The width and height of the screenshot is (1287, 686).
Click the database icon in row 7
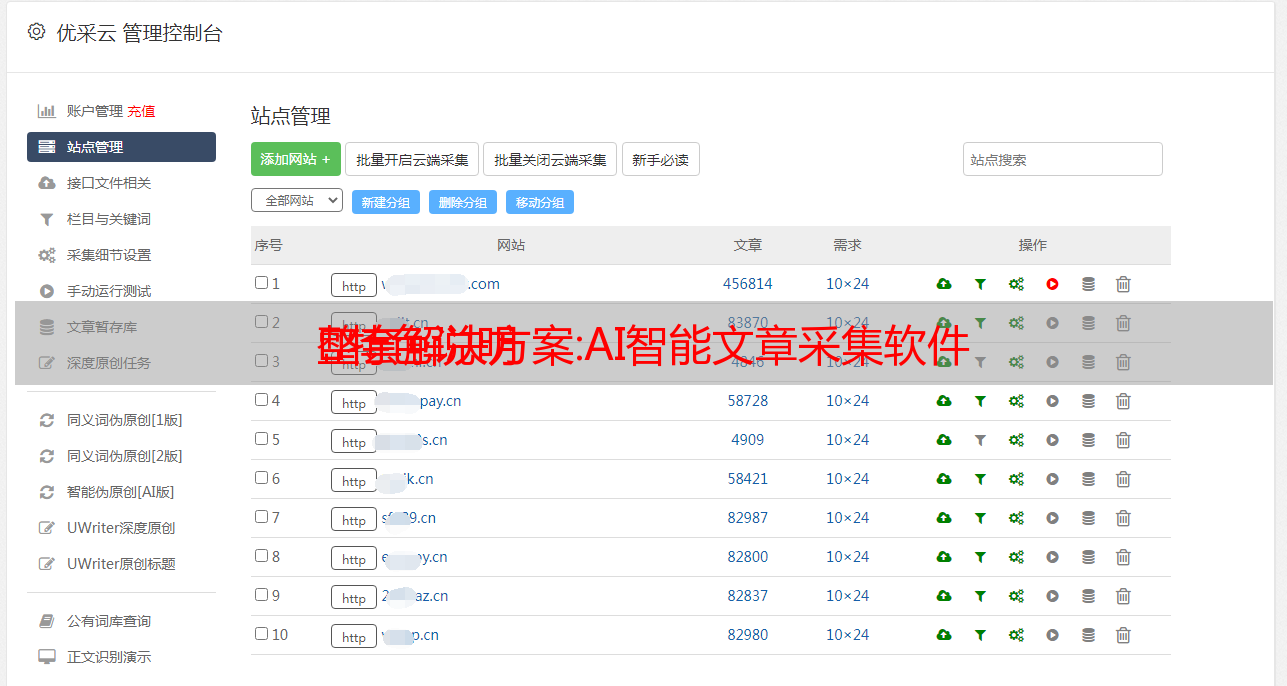pos(1088,518)
